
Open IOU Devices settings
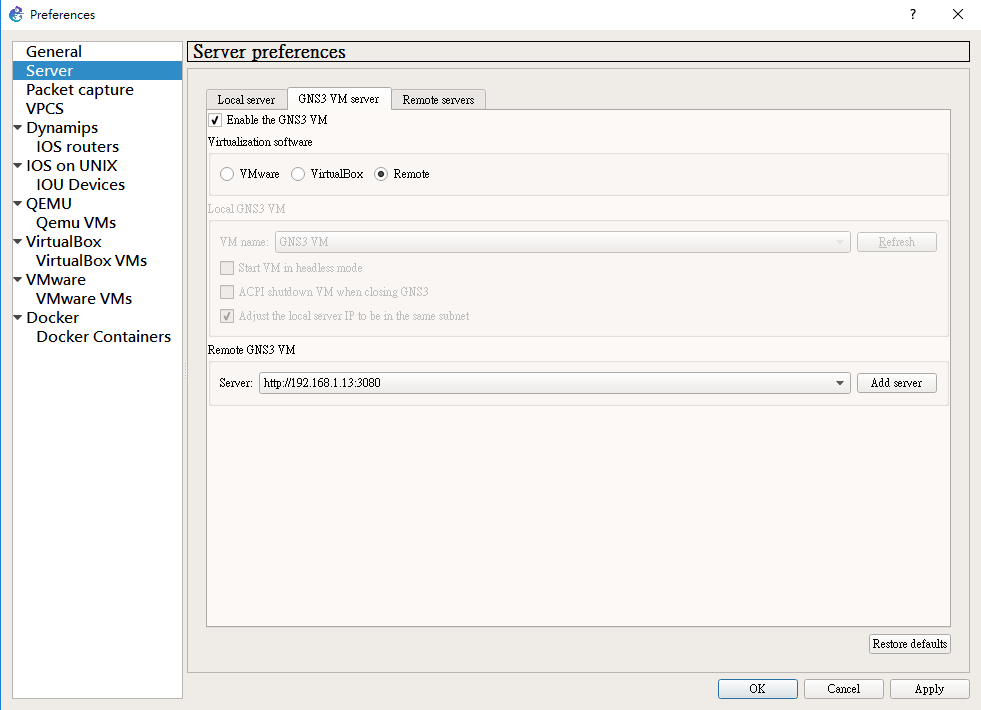tap(80, 185)
